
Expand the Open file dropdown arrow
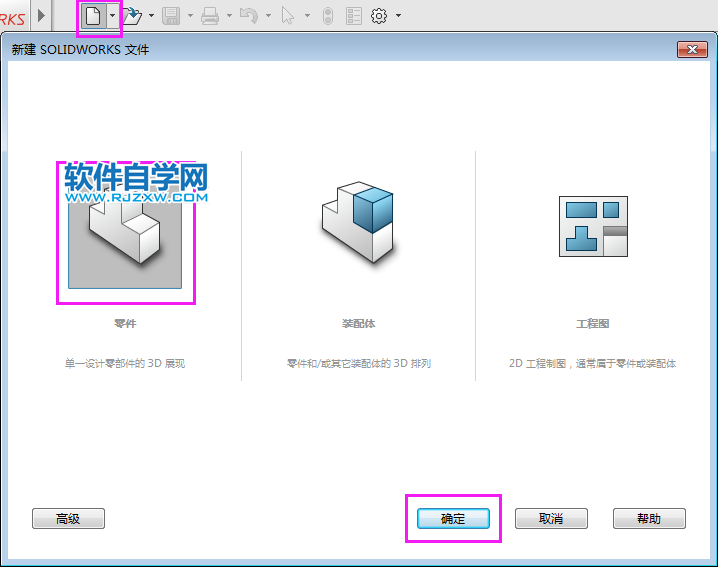(x=151, y=16)
